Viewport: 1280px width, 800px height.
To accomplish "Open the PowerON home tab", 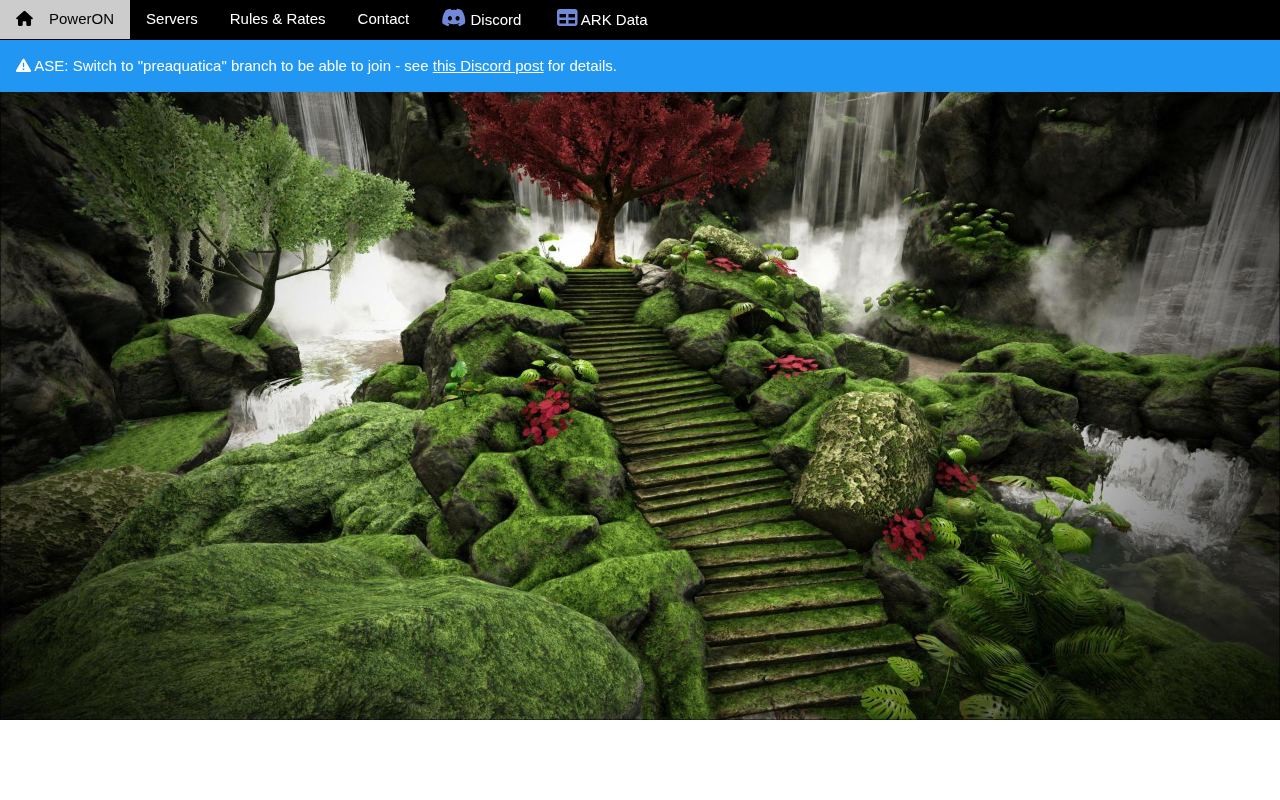I will 65,19.
